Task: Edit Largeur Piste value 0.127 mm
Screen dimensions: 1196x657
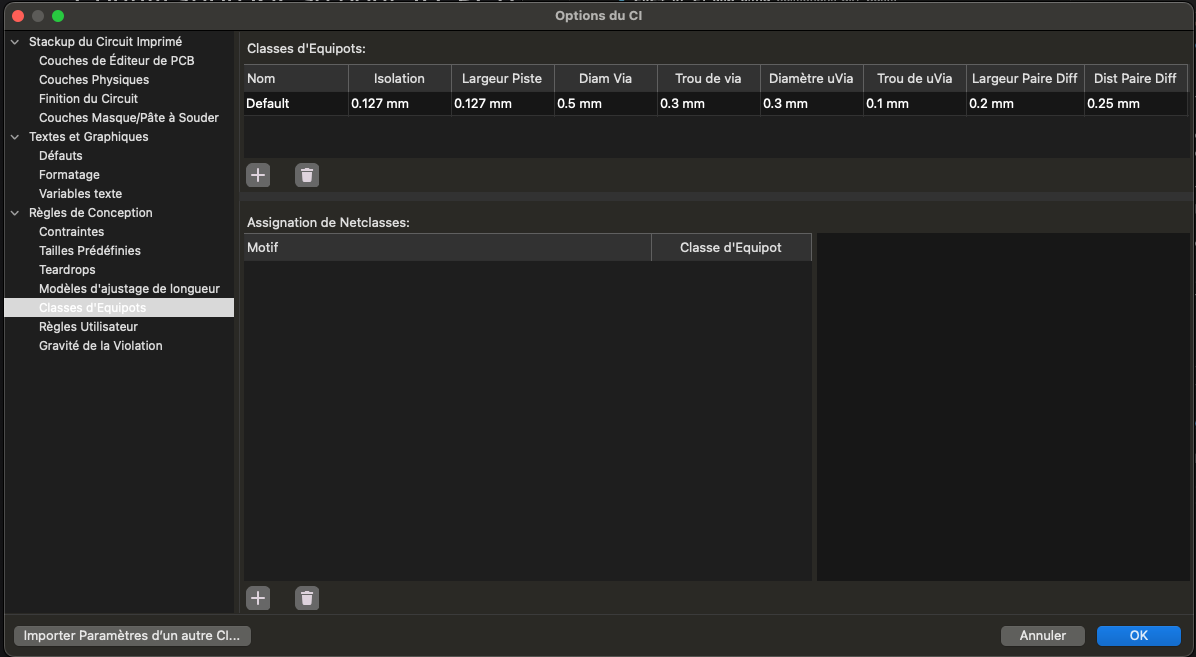Action: pos(503,104)
